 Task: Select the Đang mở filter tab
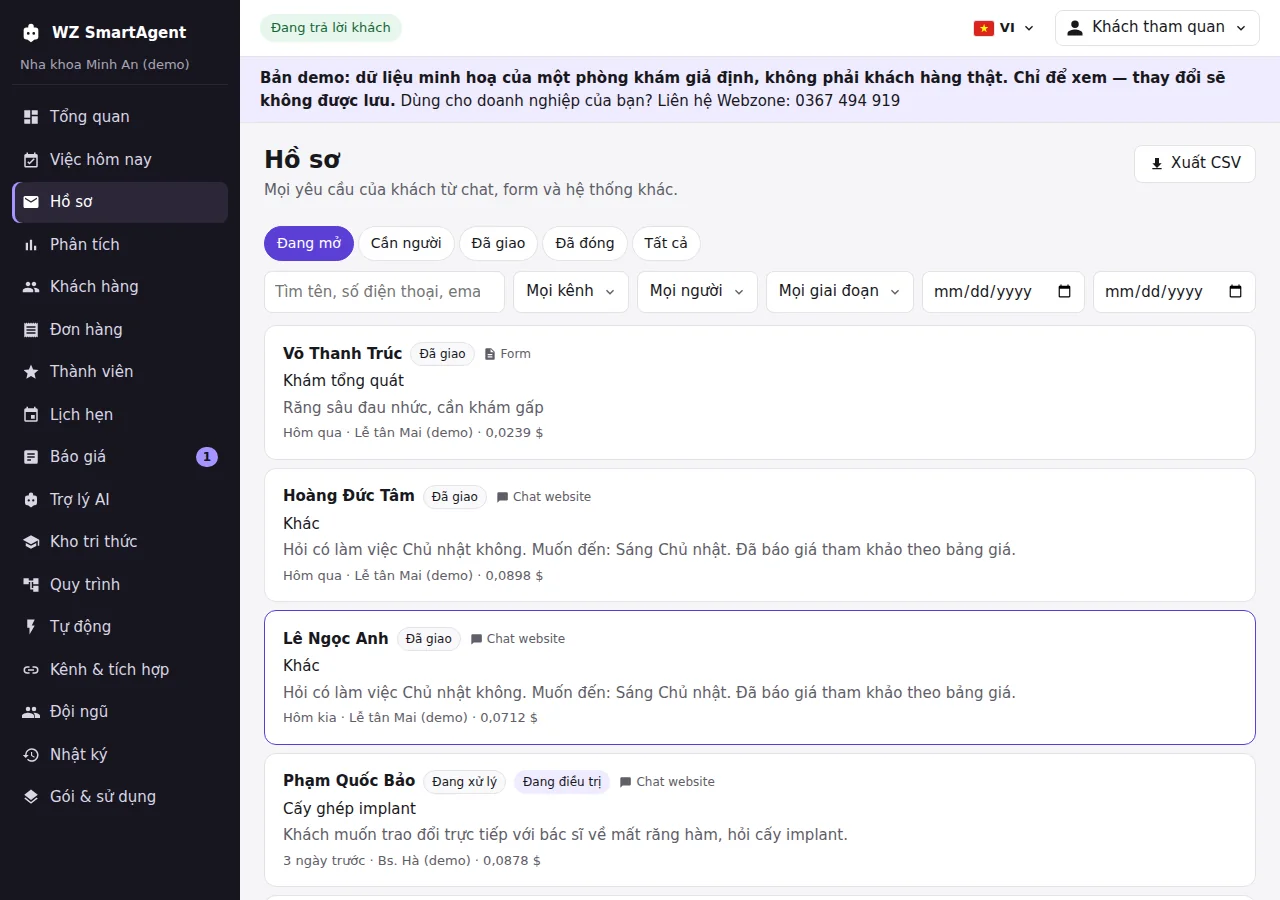click(309, 243)
